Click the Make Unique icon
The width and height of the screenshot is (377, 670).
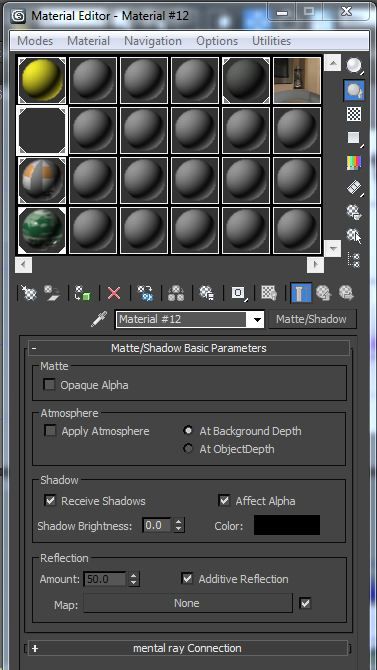[176, 293]
